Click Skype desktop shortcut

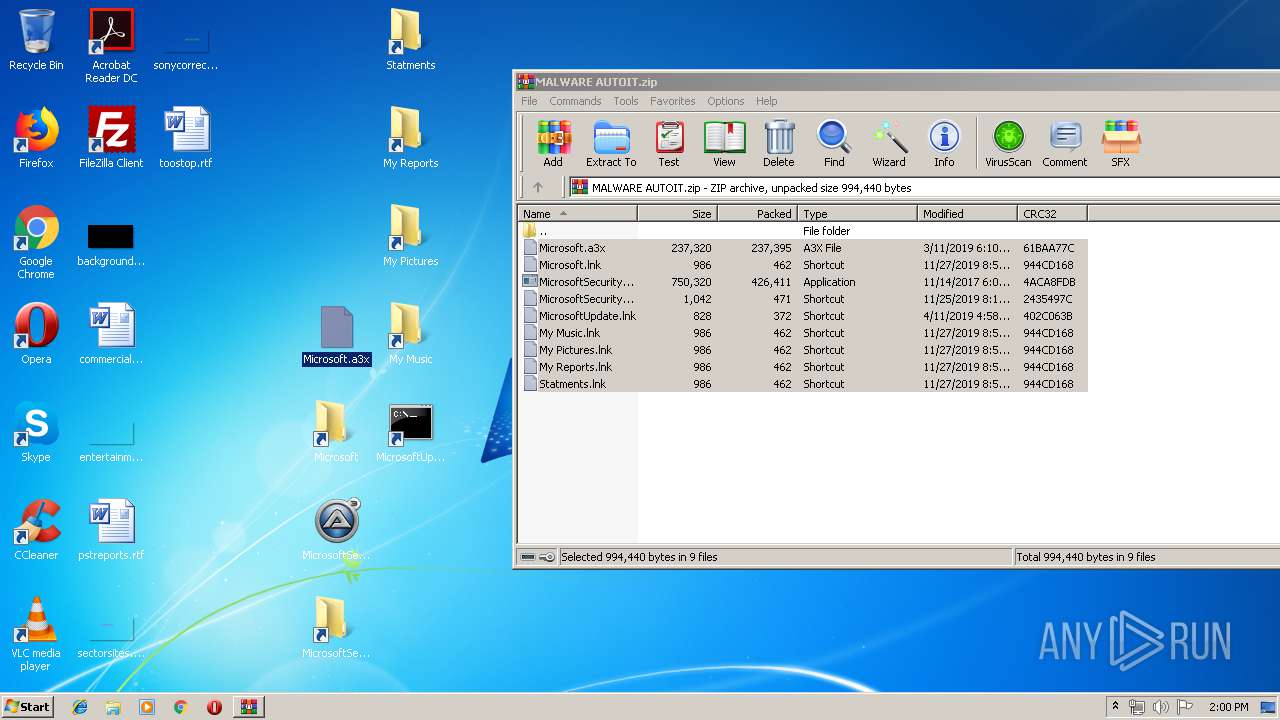(x=36, y=432)
